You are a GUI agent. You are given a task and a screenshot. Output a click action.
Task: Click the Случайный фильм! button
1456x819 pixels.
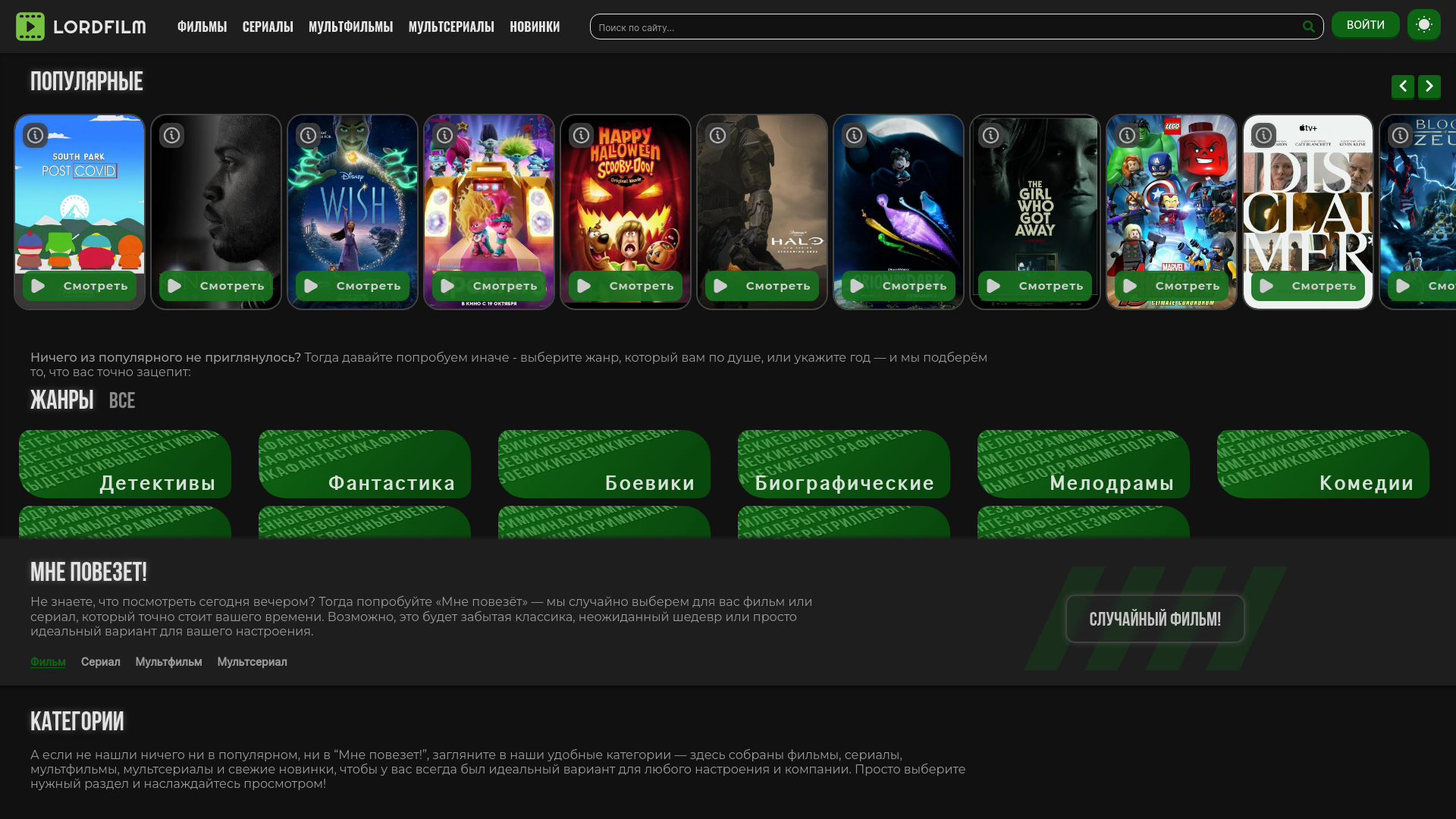coord(1154,620)
